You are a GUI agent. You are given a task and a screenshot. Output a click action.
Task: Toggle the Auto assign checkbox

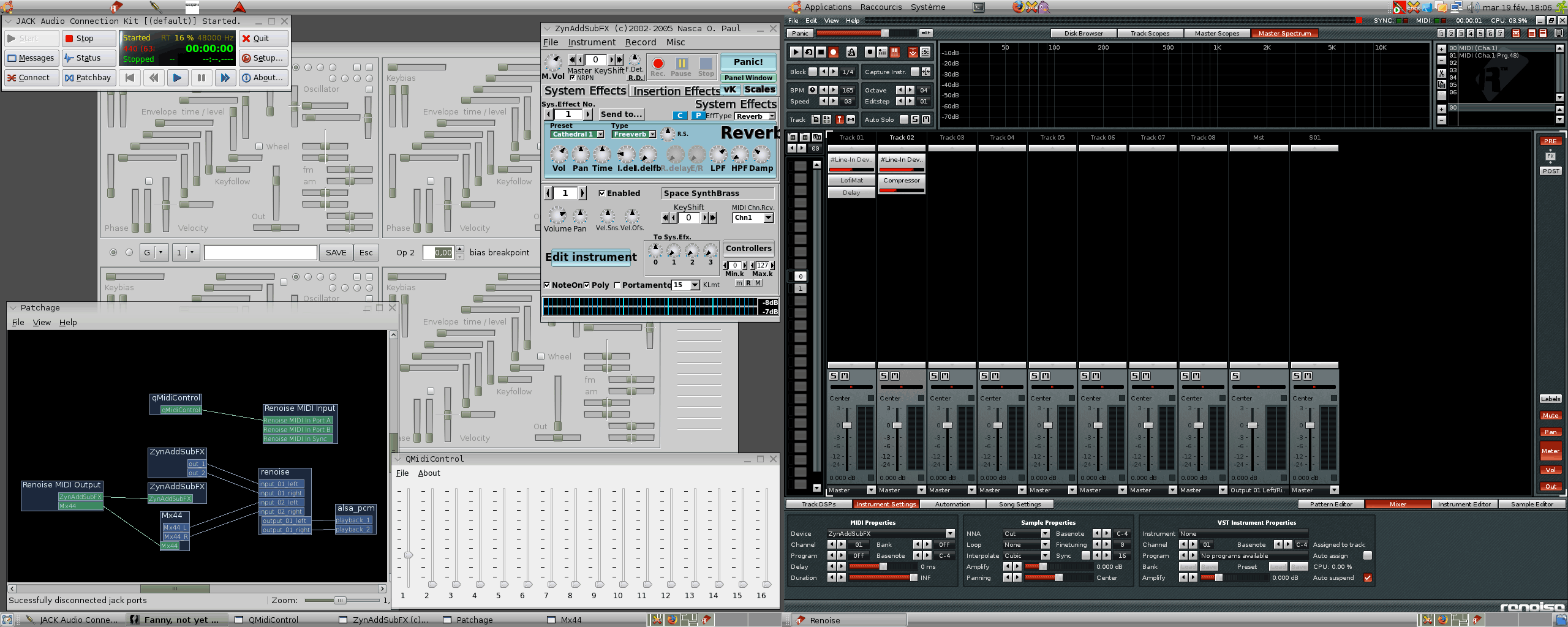(1368, 555)
